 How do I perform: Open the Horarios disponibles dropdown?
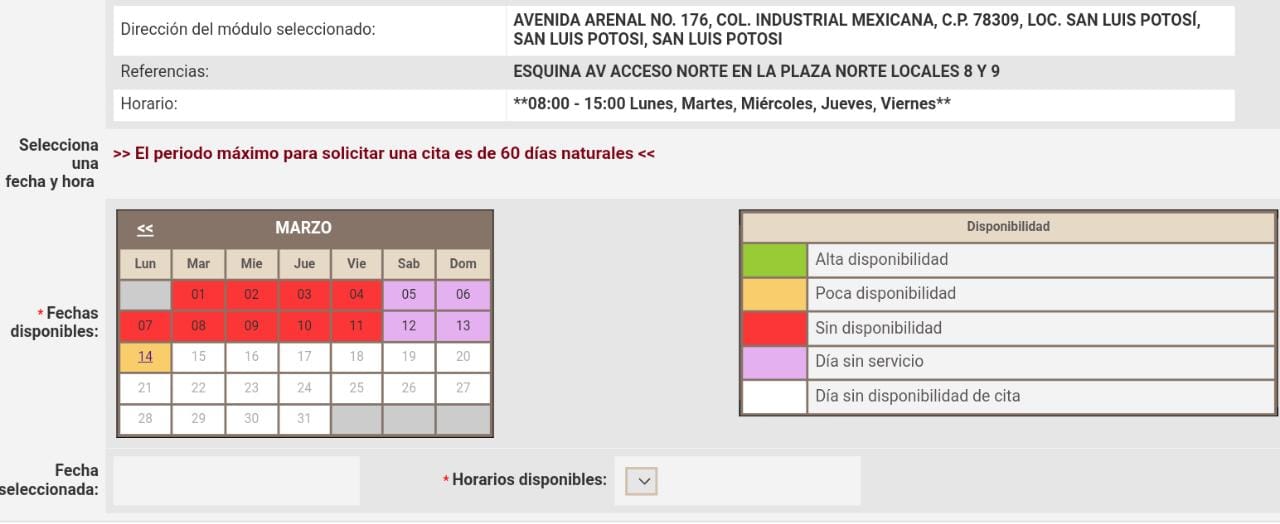click(644, 481)
